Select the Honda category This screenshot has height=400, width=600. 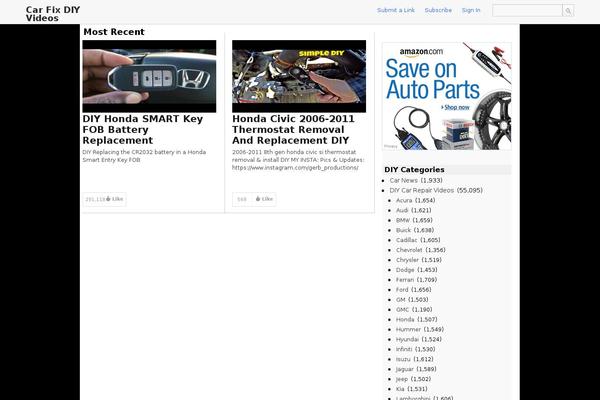tap(405, 319)
